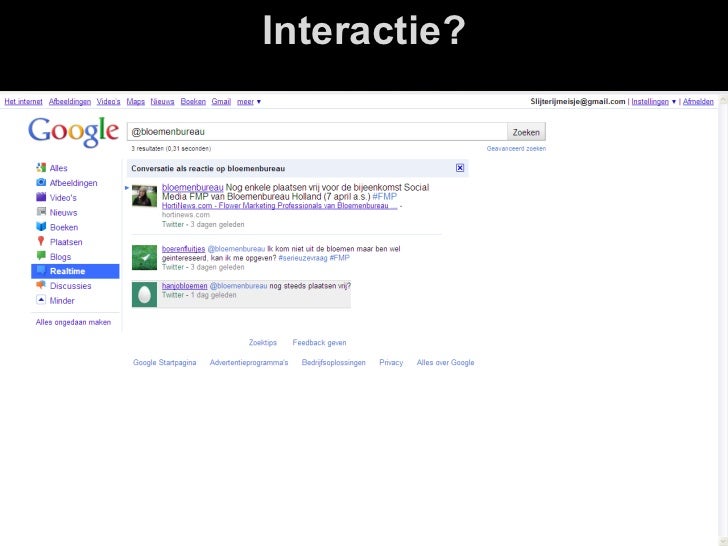Open Het internet in top navigation
The width and height of the screenshot is (728, 546).
pyautogui.click(x=23, y=102)
